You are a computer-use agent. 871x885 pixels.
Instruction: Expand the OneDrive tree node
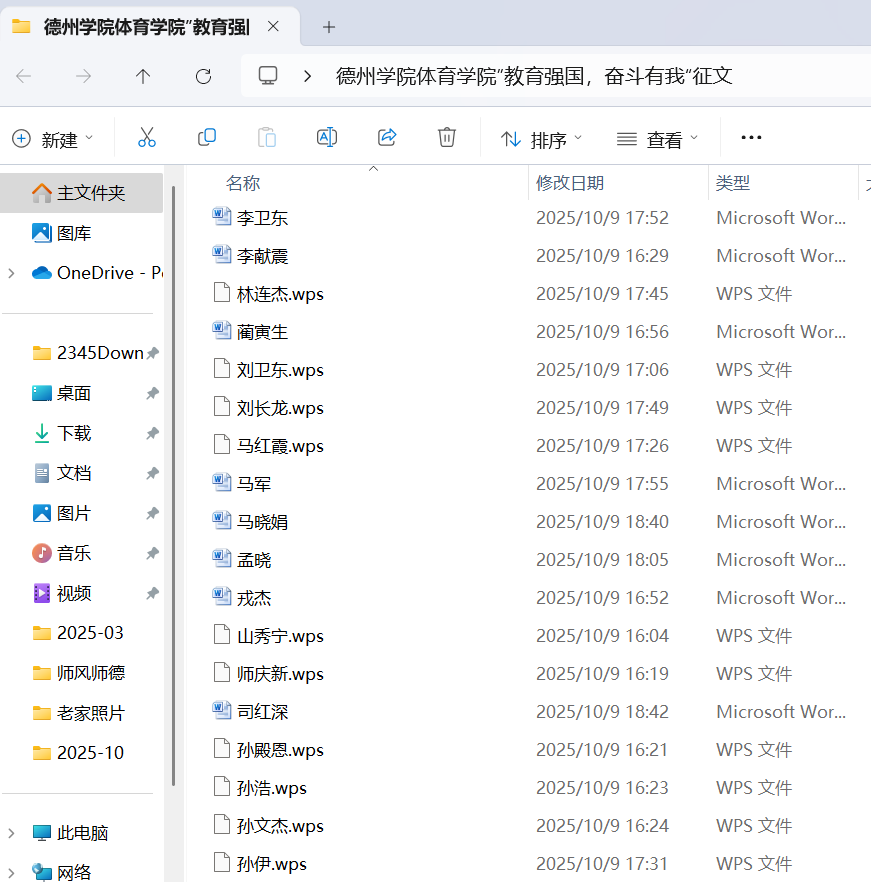11,273
